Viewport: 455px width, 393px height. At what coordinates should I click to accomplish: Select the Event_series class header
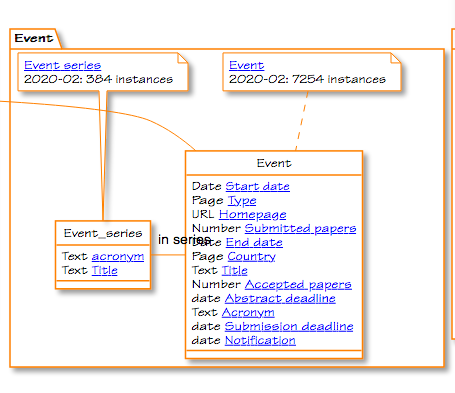(x=103, y=233)
